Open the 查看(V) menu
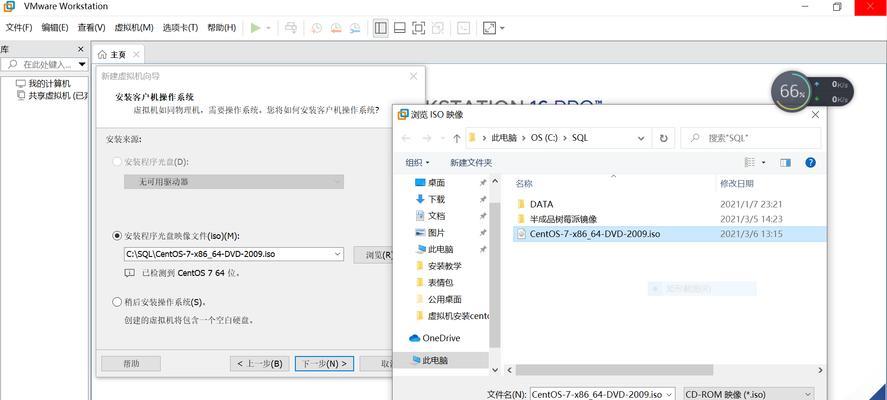 click(x=91, y=27)
